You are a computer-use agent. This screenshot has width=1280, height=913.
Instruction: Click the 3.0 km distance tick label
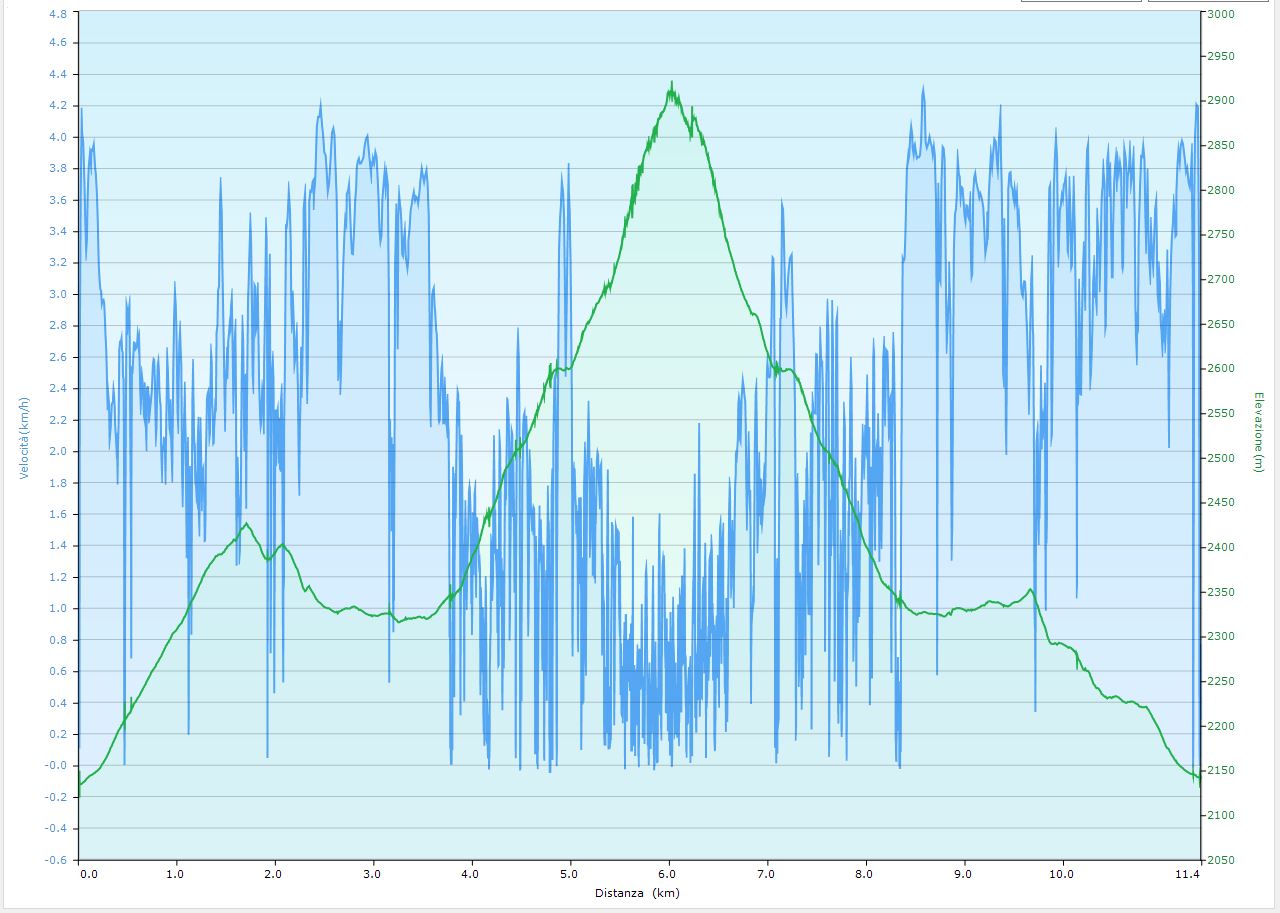[x=374, y=875]
